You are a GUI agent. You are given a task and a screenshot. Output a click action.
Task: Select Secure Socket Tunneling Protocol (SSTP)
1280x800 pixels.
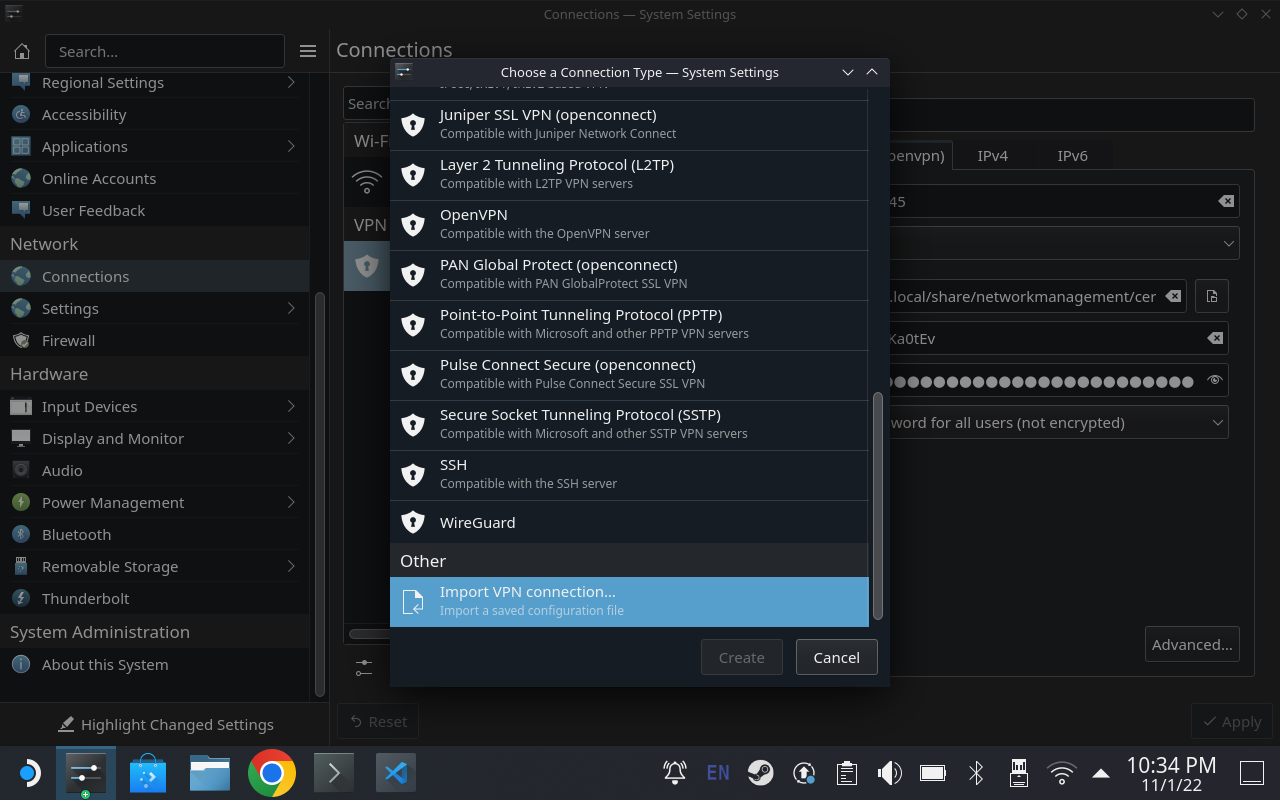point(629,425)
